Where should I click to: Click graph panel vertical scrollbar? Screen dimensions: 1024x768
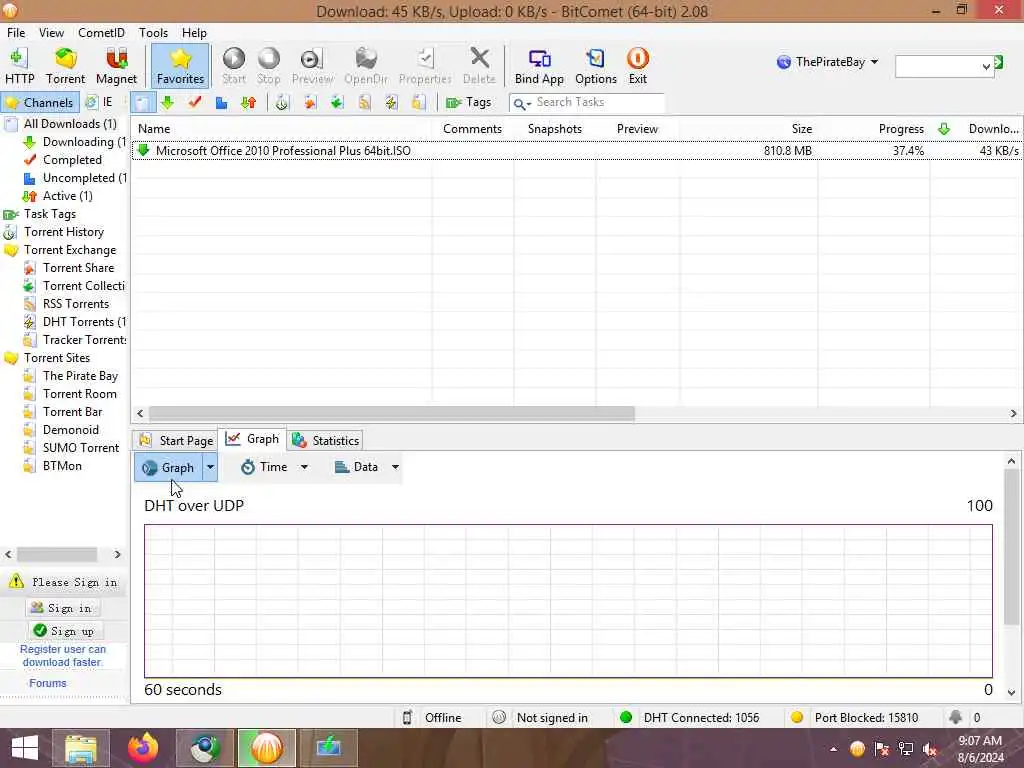(1011, 547)
